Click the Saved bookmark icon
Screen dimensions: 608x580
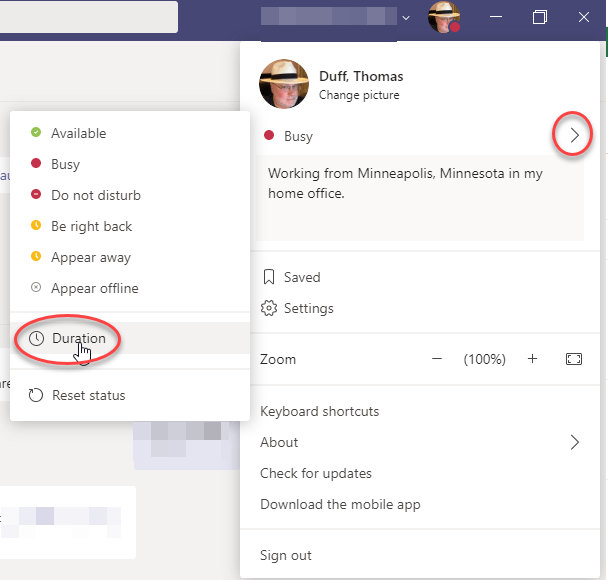point(268,277)
